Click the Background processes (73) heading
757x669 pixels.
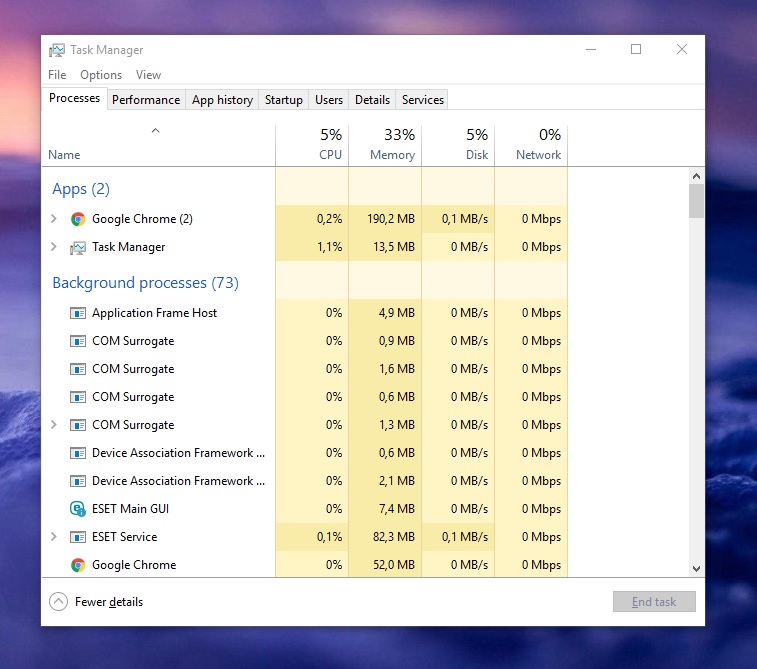(x=145, y=282)
